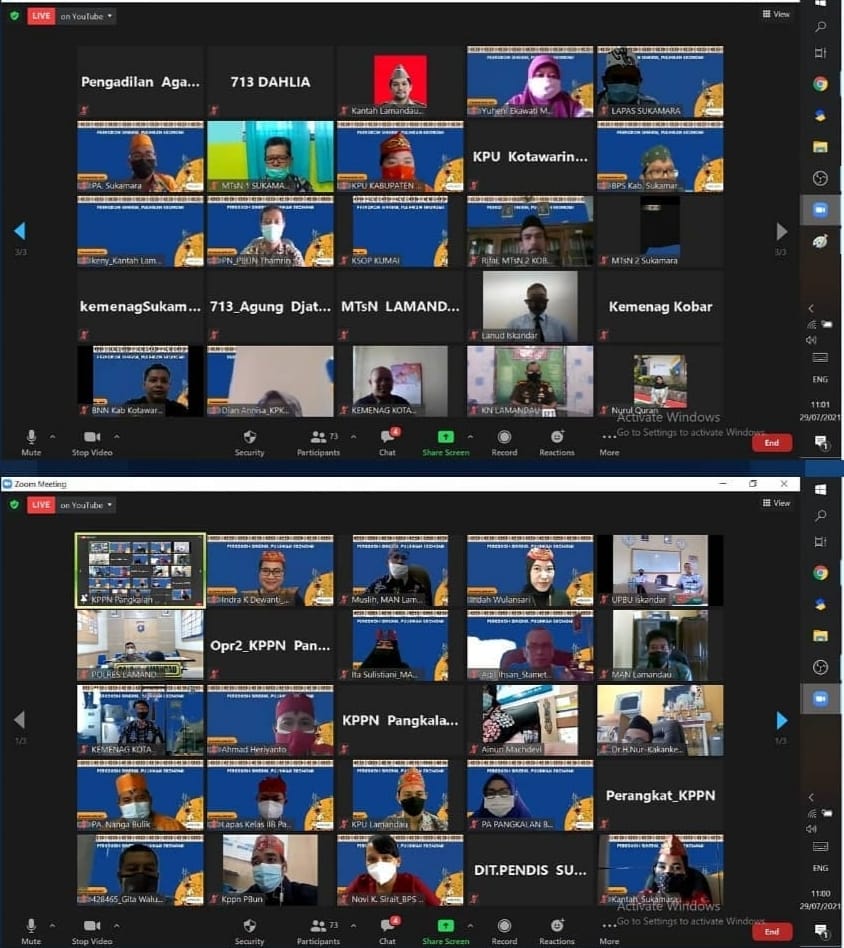Stop Video in the lower Zoom window
Viewport: 844px width, 948px height.
point(91,929)
